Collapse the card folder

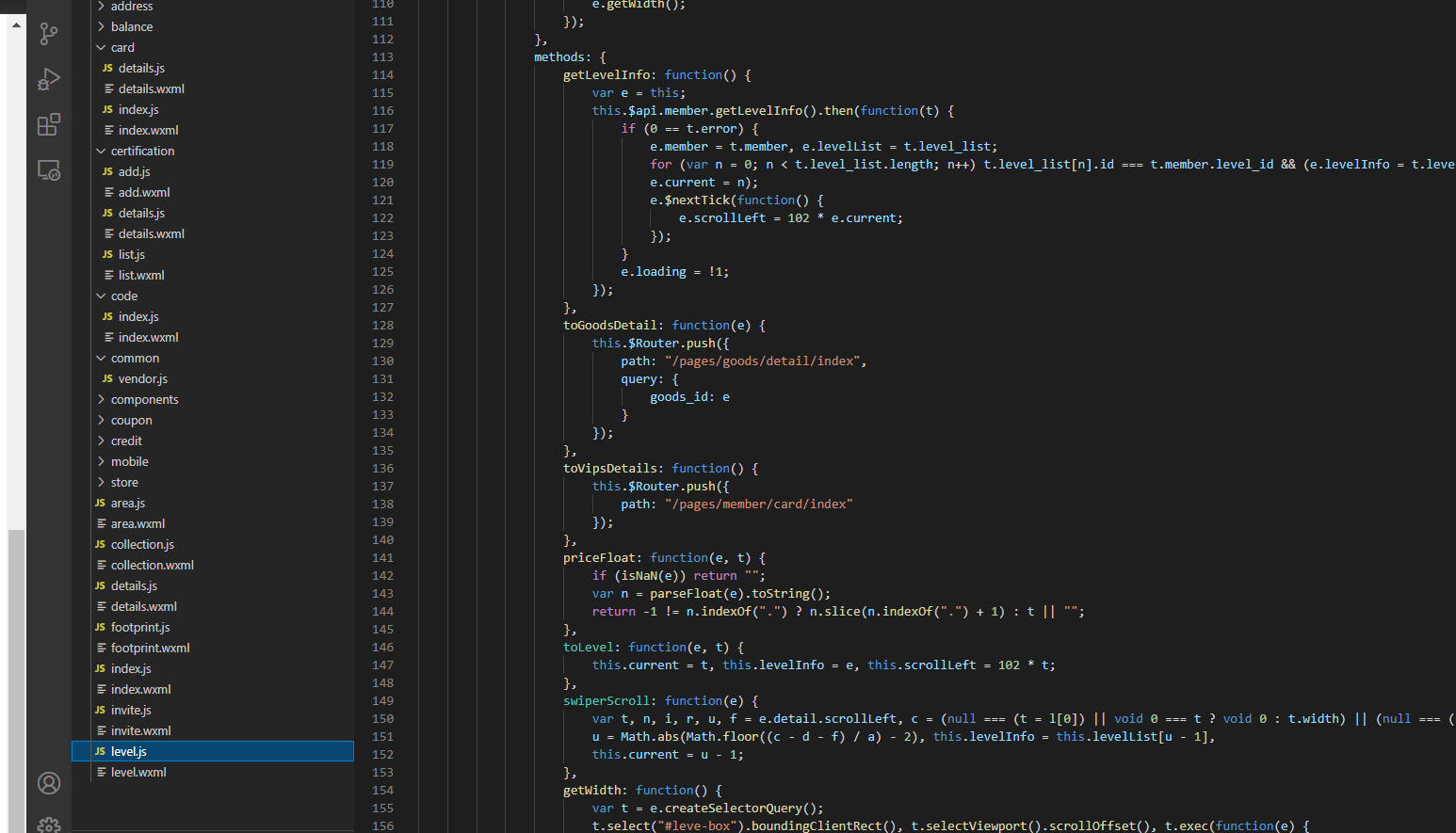[213, 47]
